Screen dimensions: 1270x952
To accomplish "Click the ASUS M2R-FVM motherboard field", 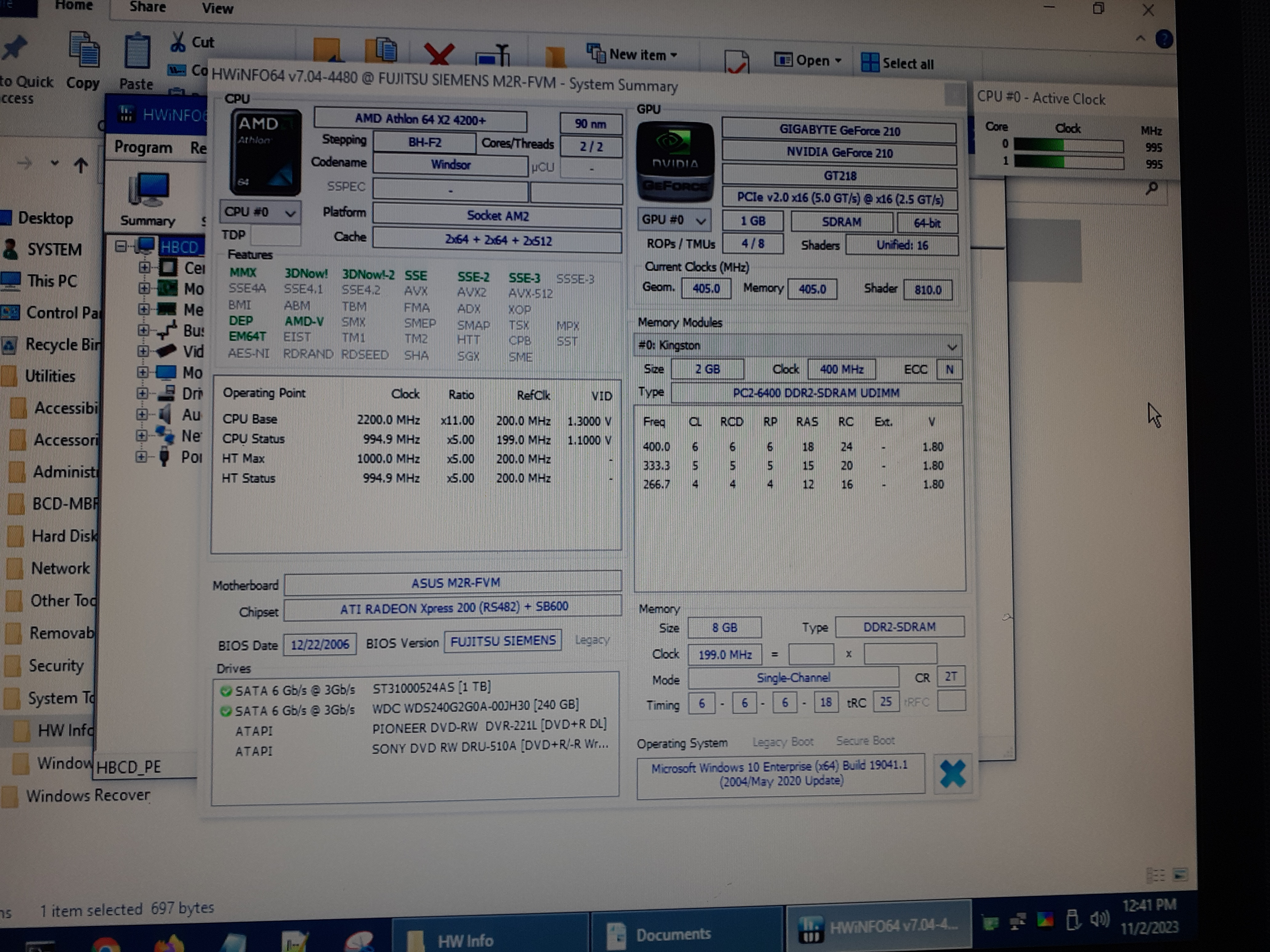I will pyautogui.click(x=453, y=582).
